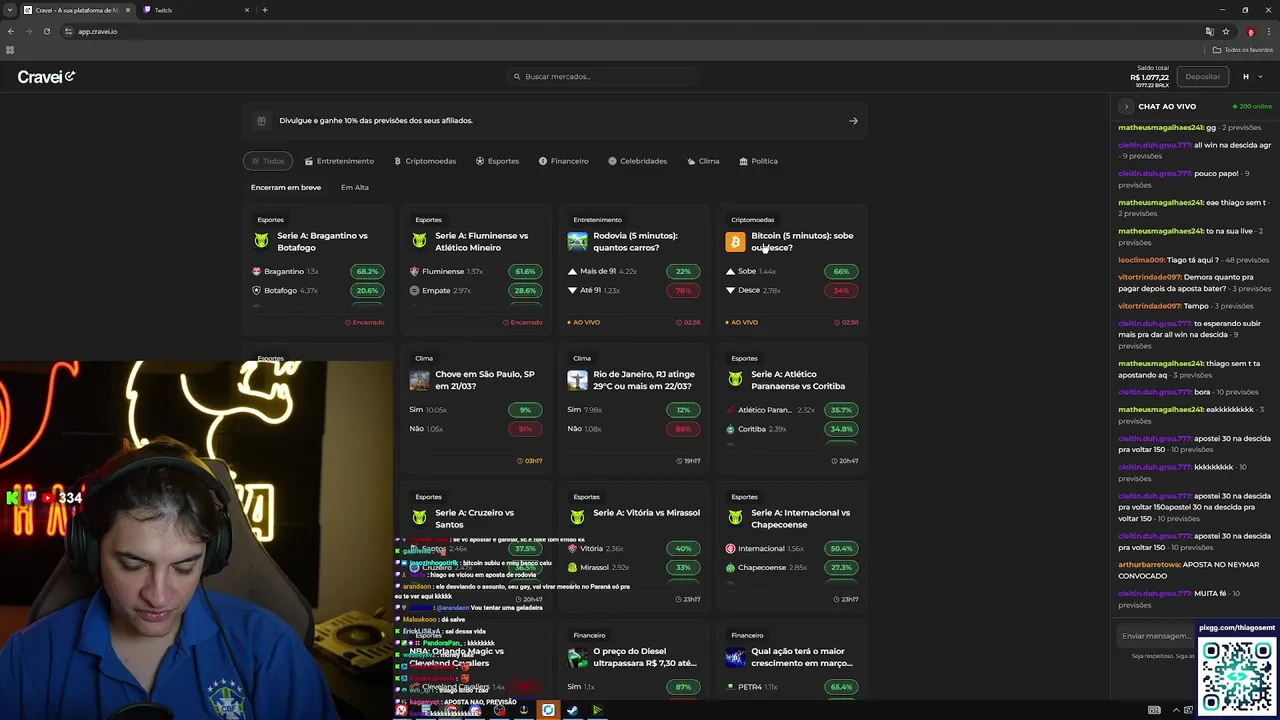The image size is (1280, 720).
Task: Pick Sim 12% for Rio de Janeiro 29°C
Action: (683, 410)
